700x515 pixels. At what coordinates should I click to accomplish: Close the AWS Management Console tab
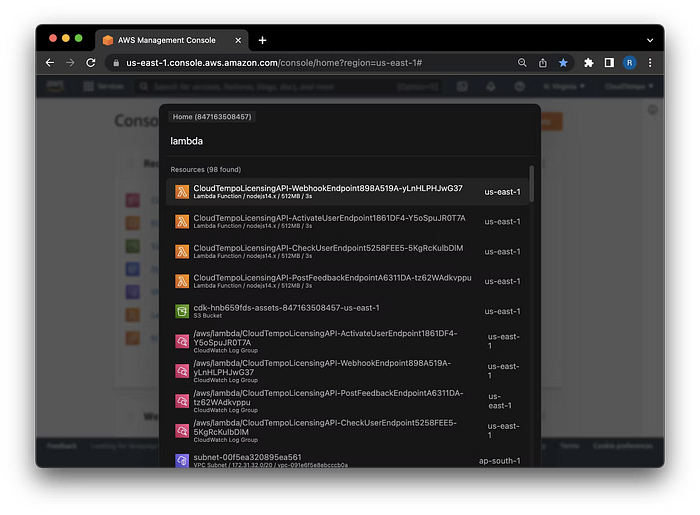click(x=238, y=41)
